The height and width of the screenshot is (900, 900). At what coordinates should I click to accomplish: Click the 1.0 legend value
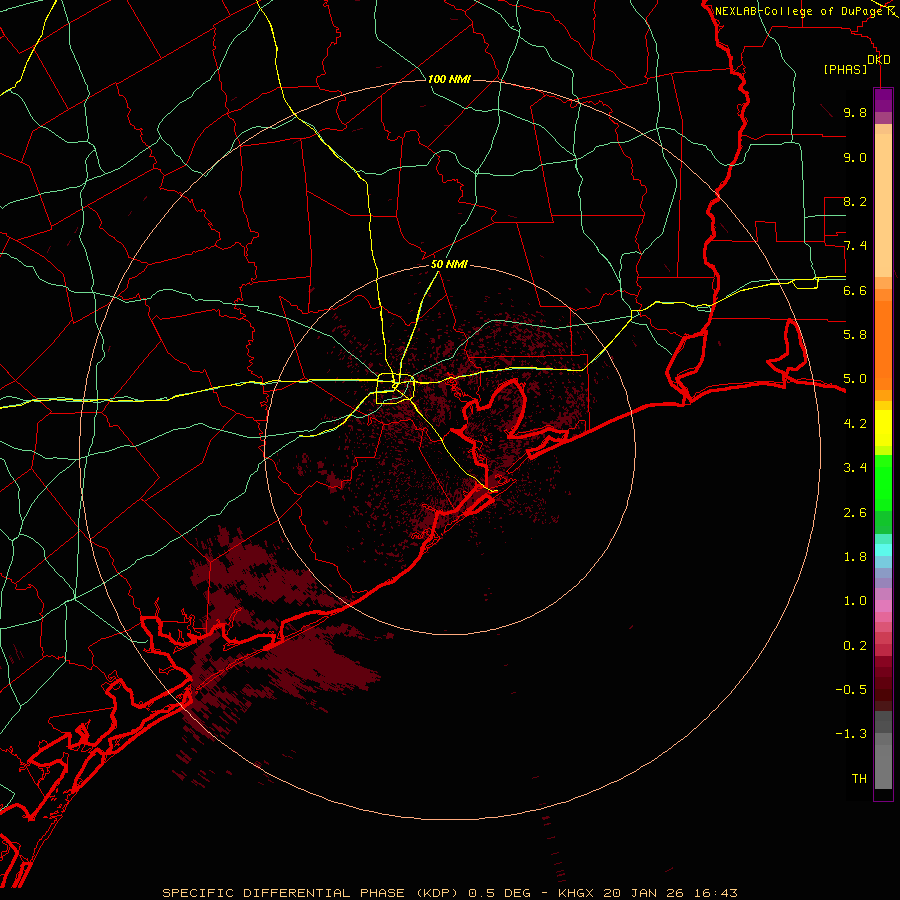point(855,602)
